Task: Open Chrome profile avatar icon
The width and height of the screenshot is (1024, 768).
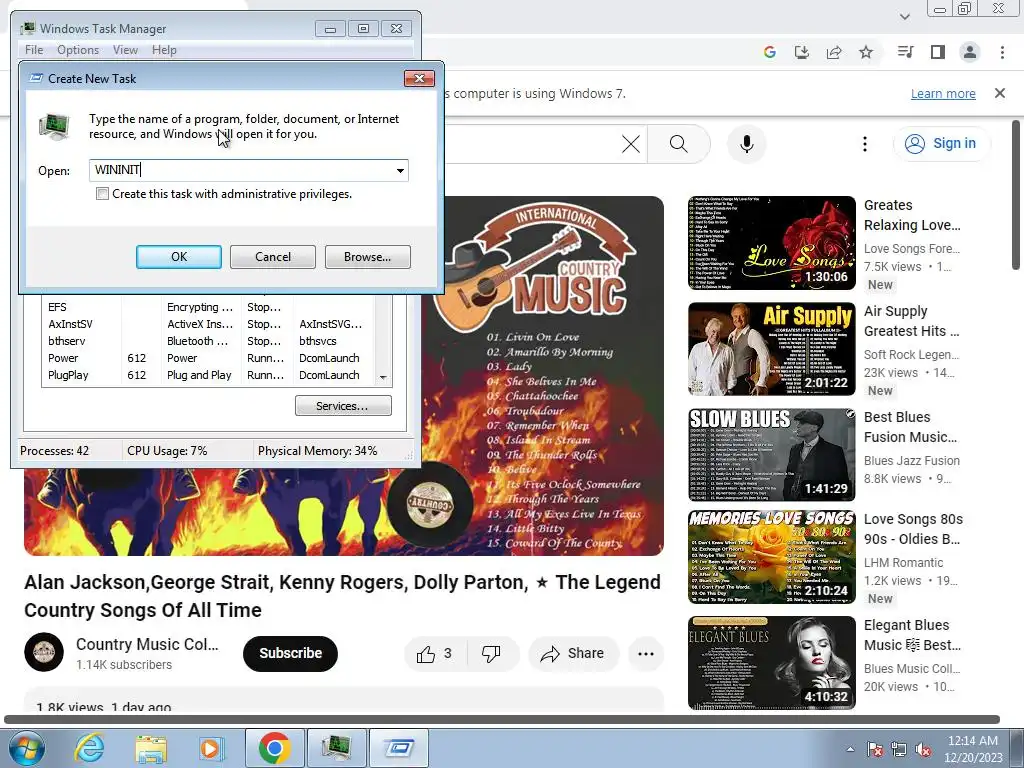Action: click(x=970, y=52)
